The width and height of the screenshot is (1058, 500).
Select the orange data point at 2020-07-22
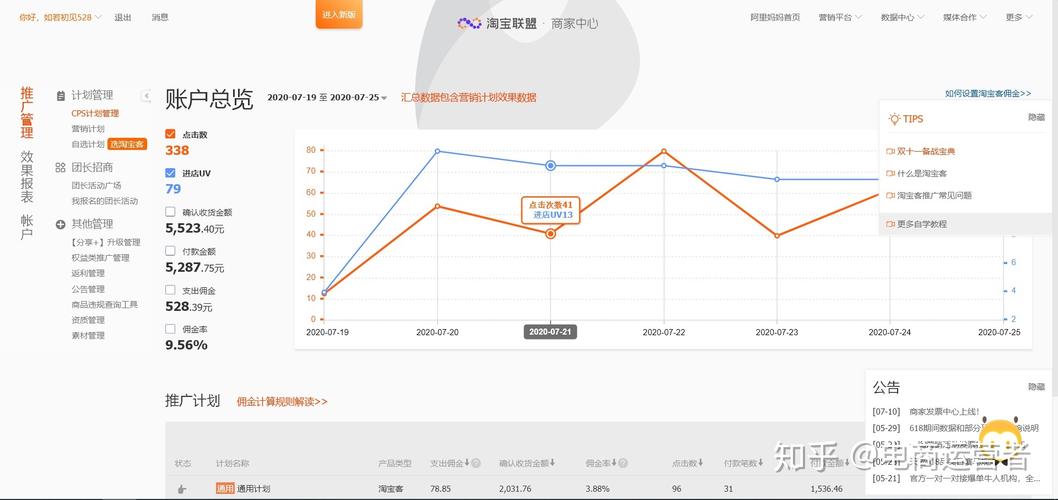[x=664, y=151]
